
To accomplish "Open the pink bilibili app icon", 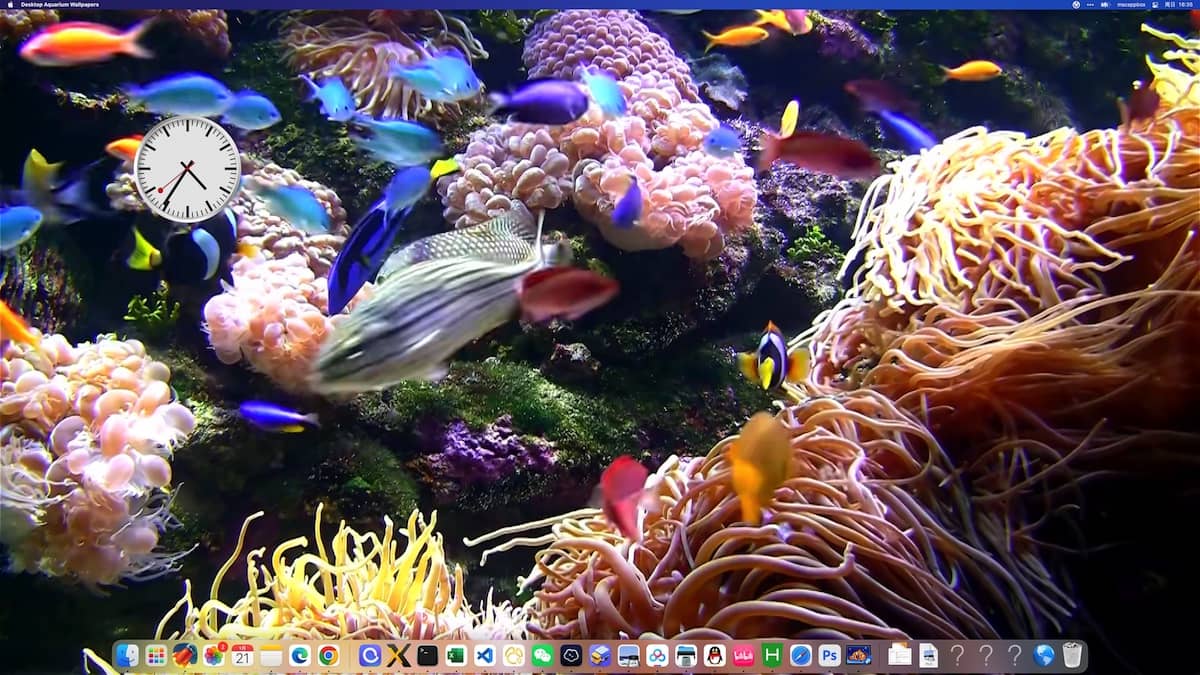I will tap(743, 655).
